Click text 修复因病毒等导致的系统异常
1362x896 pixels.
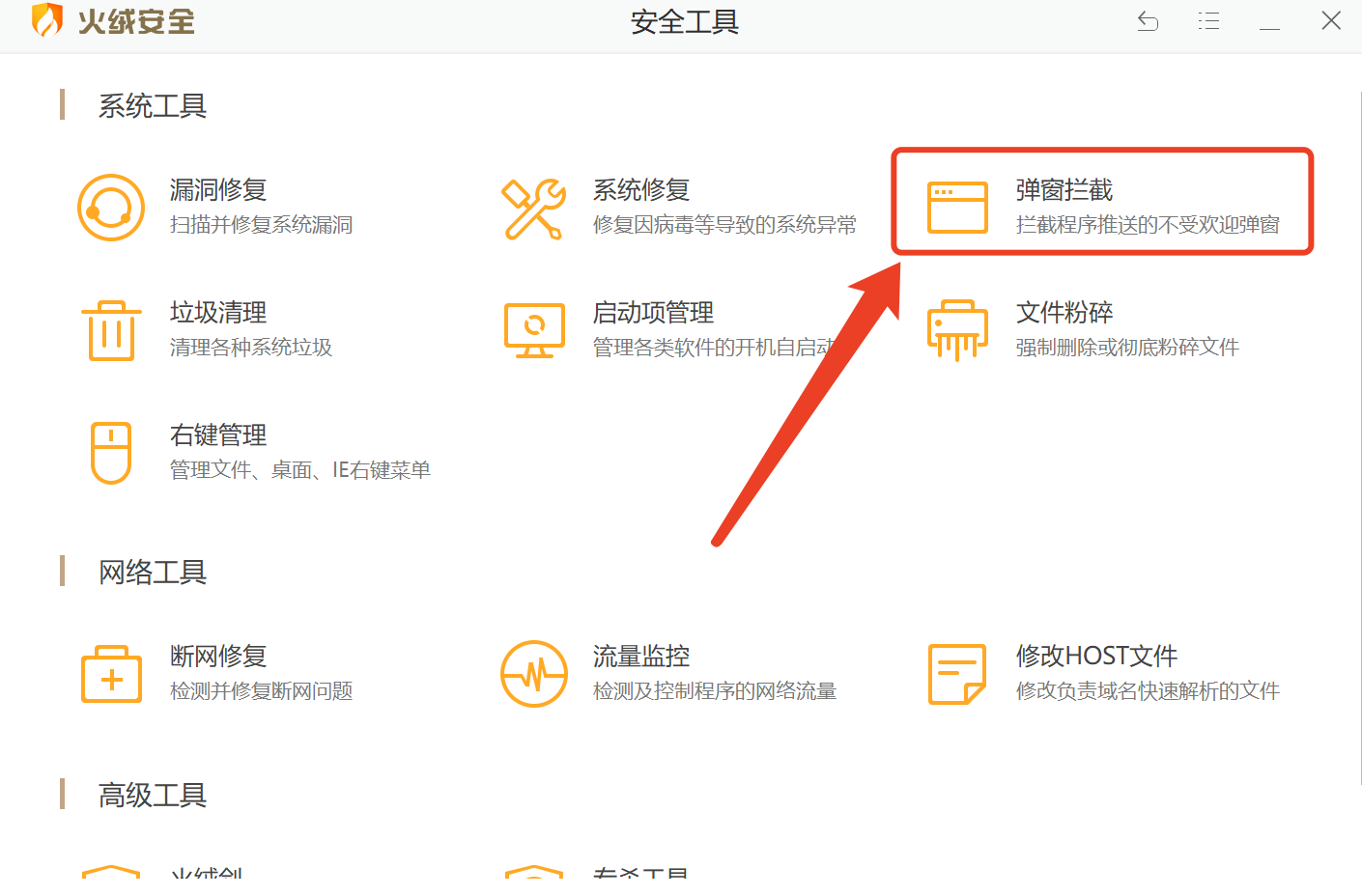click(724, 225)
